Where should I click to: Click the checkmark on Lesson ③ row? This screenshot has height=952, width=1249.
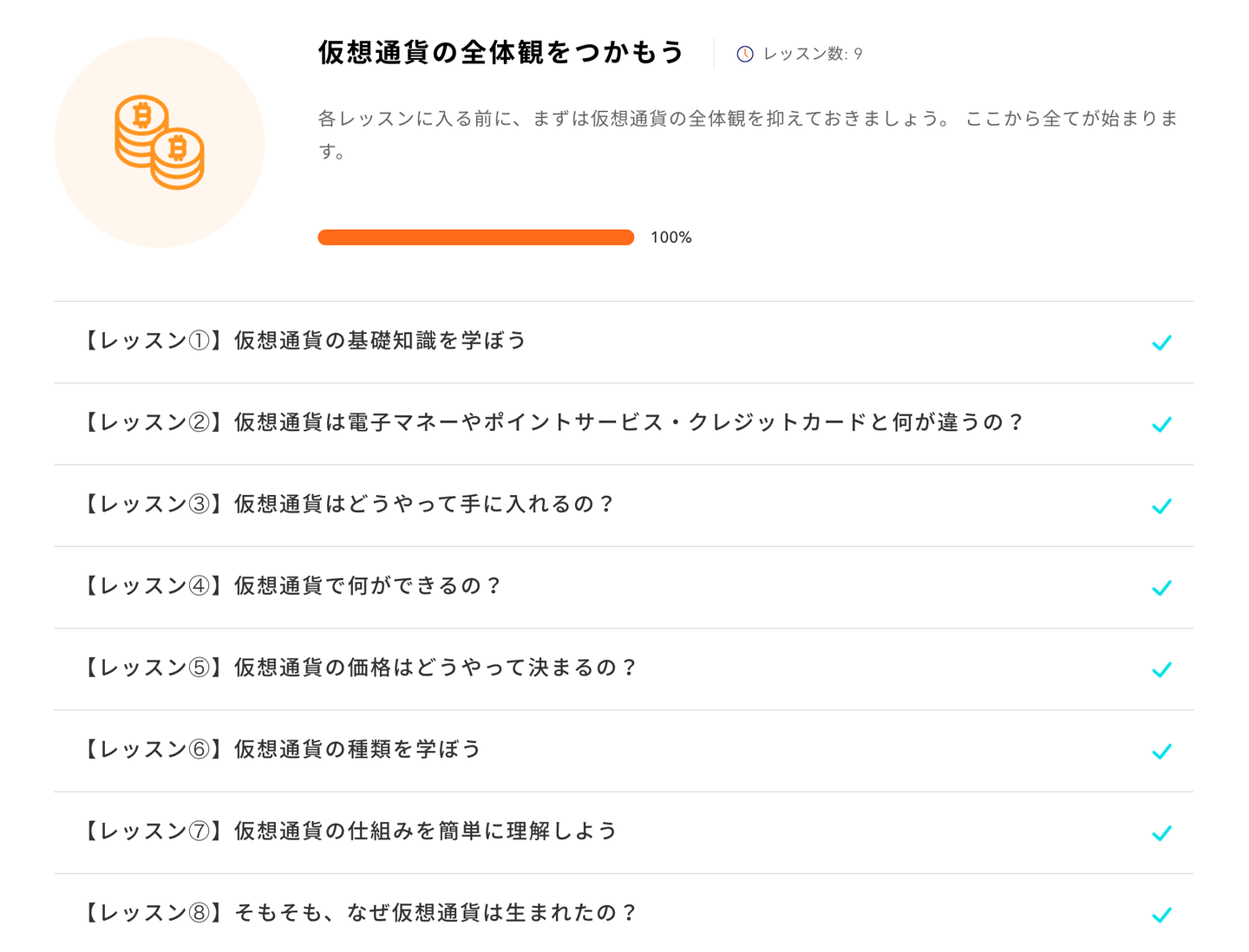click(1161, 505)
